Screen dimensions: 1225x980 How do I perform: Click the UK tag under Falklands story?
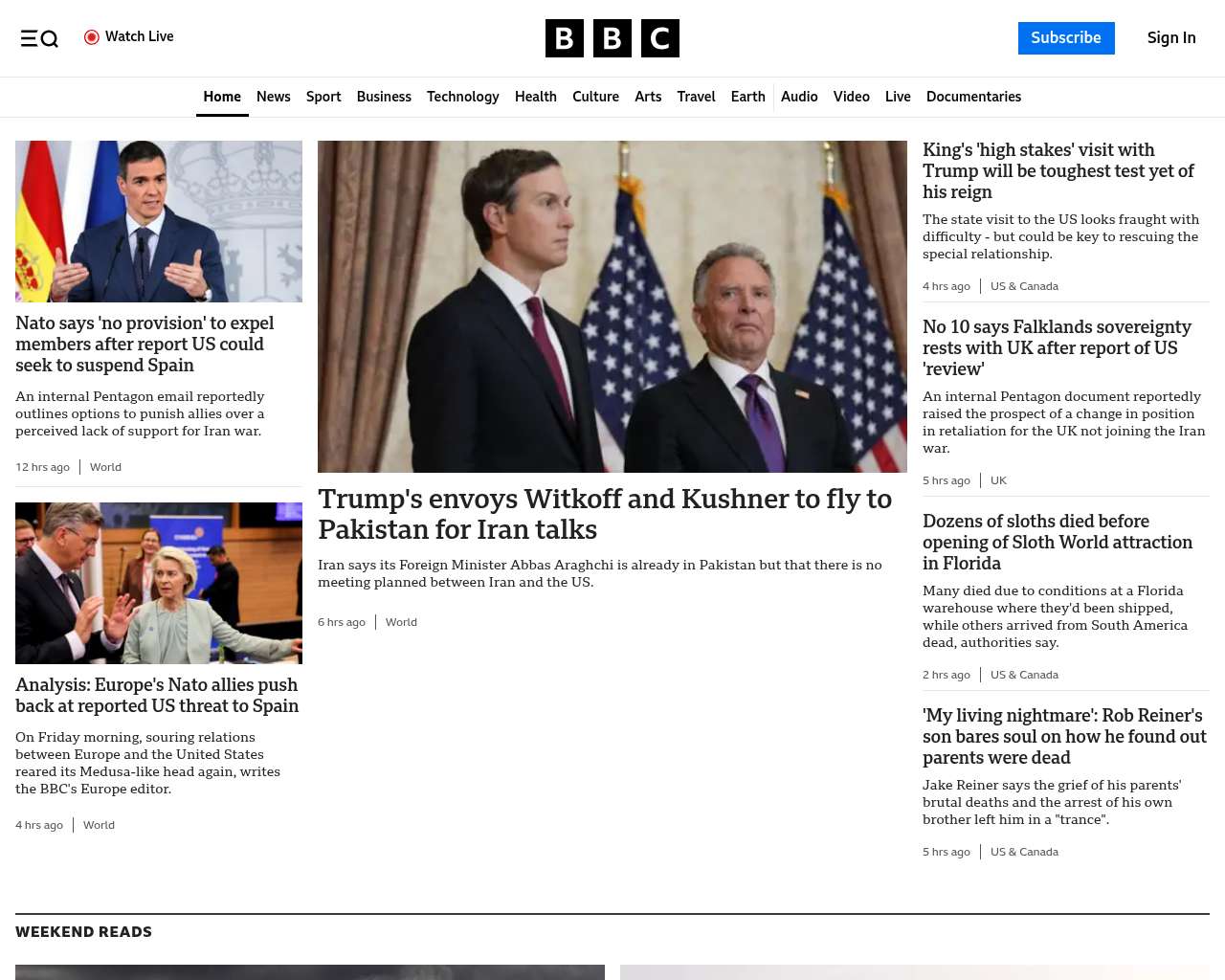(998, 480)
